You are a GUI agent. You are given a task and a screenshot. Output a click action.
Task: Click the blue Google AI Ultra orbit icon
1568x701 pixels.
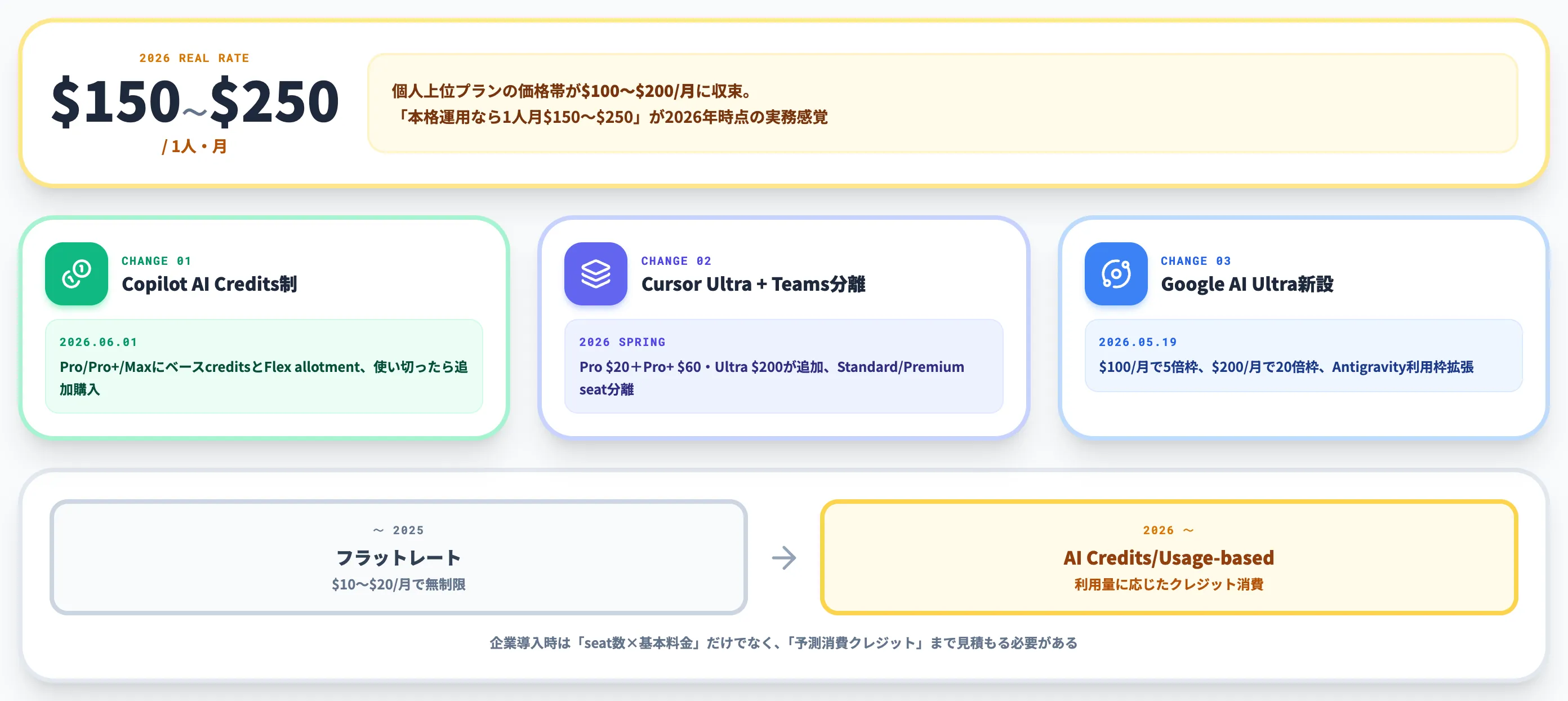tap(1116, 274)
